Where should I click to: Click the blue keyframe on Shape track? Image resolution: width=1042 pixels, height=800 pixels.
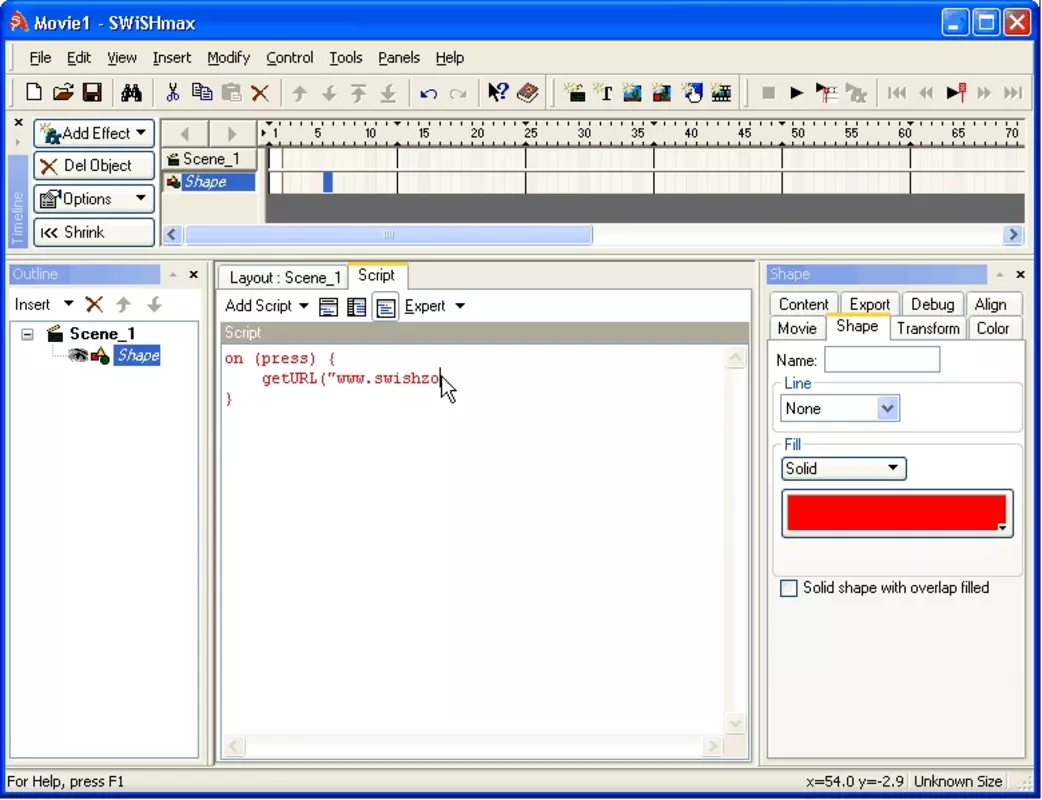coord(328,182)
